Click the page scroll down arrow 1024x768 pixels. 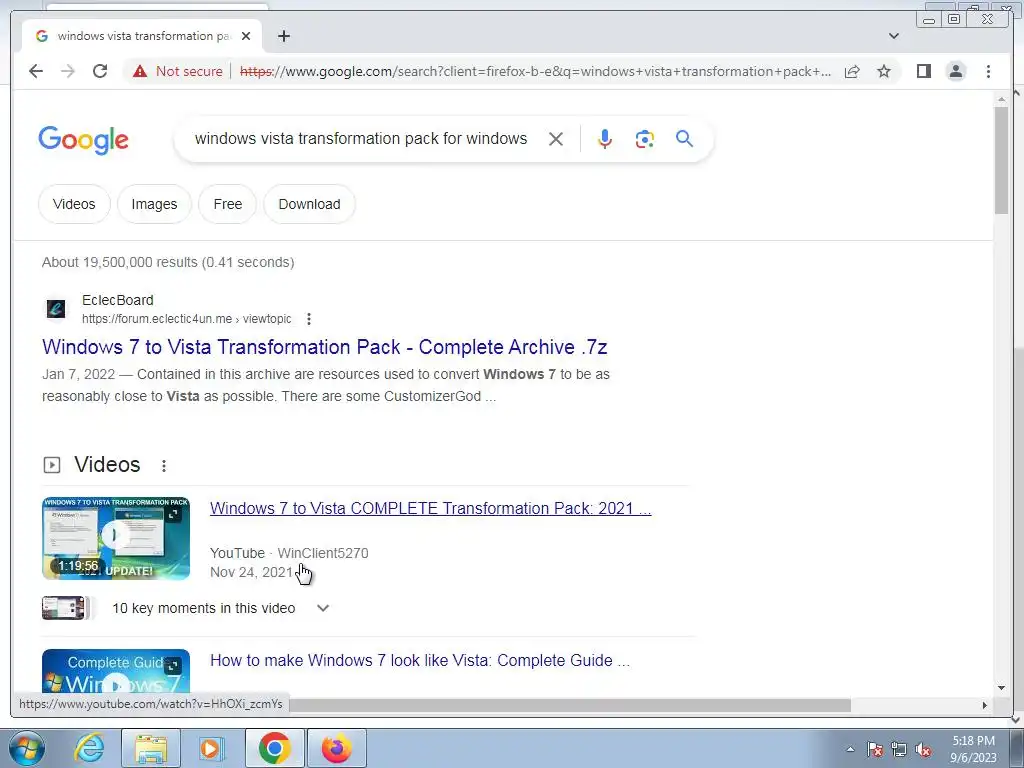(1001, 688)
